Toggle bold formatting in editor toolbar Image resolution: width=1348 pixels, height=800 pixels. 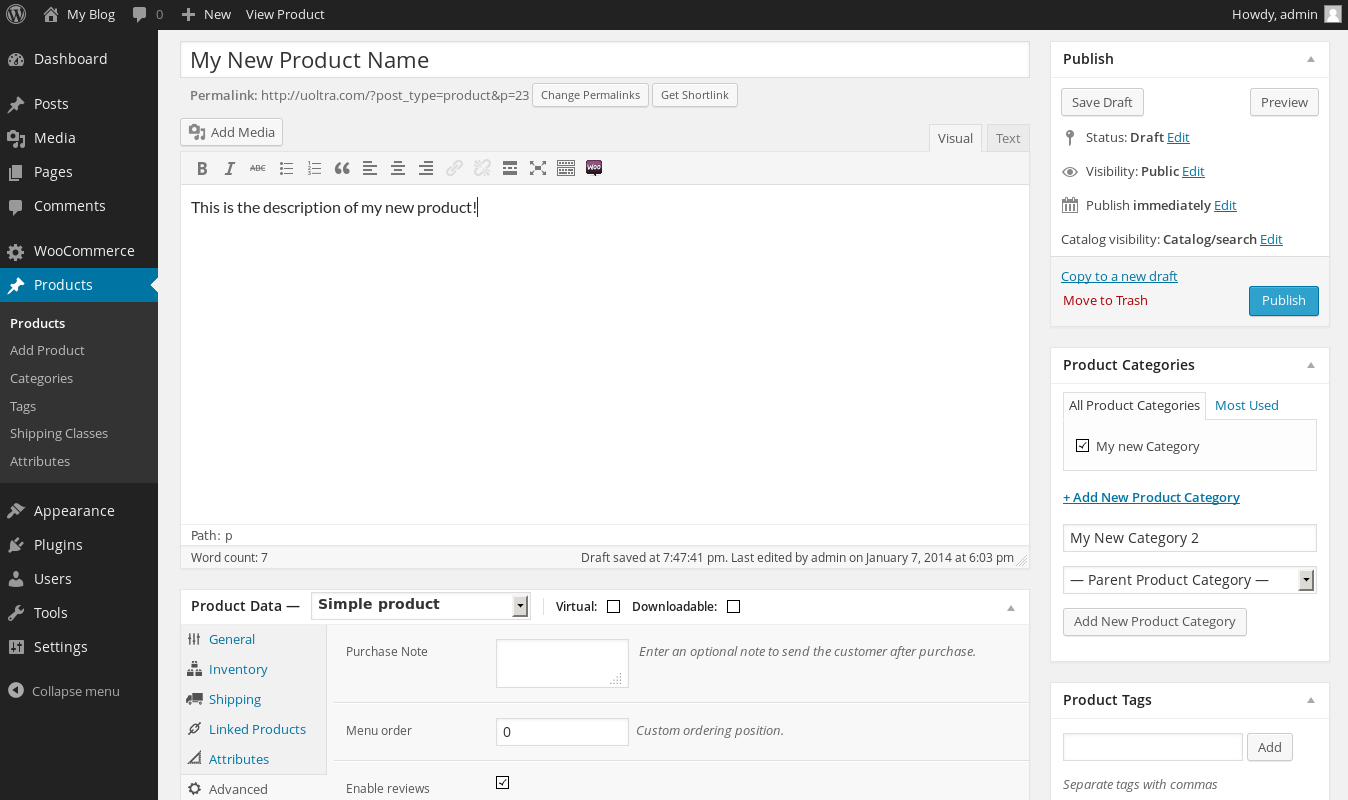tap(202, 168)
